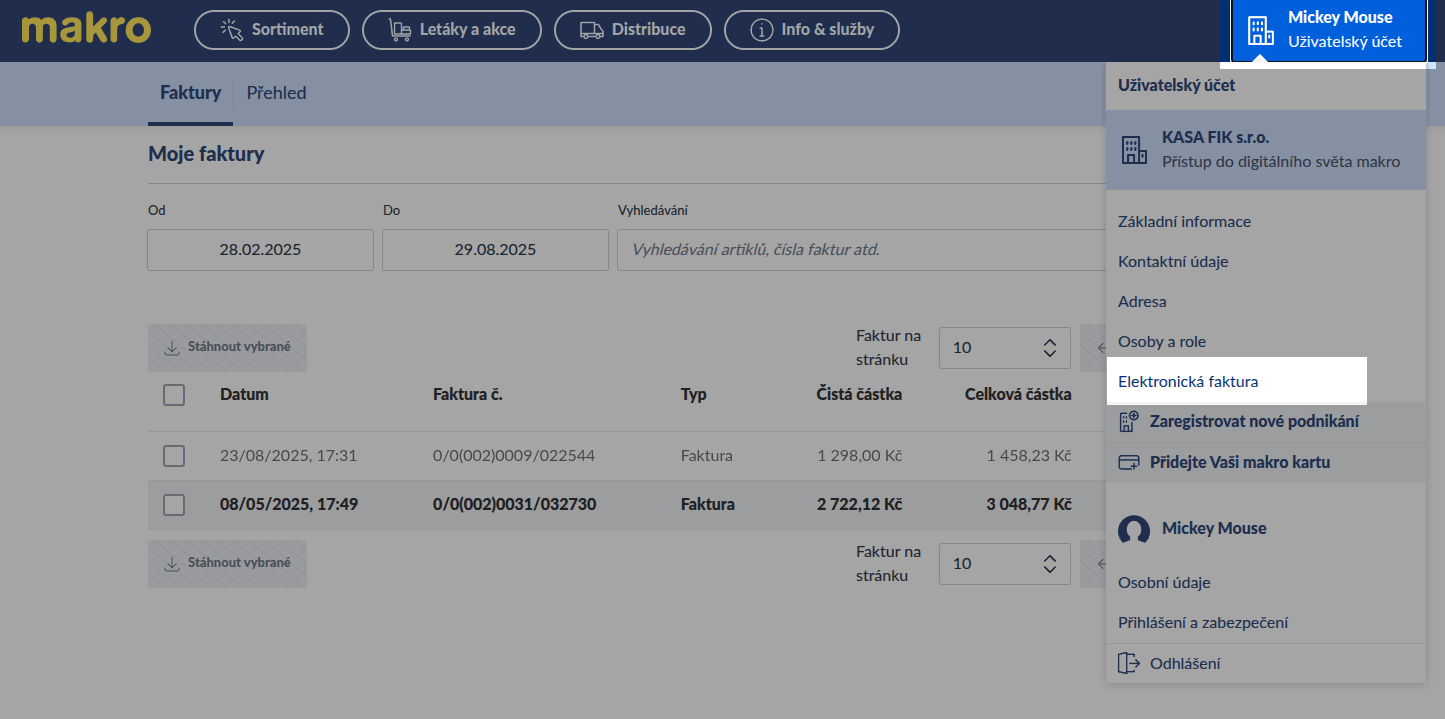Click the Mickey Mouse avatar icon
The image size is (1445, 719).
point(1134,530)
